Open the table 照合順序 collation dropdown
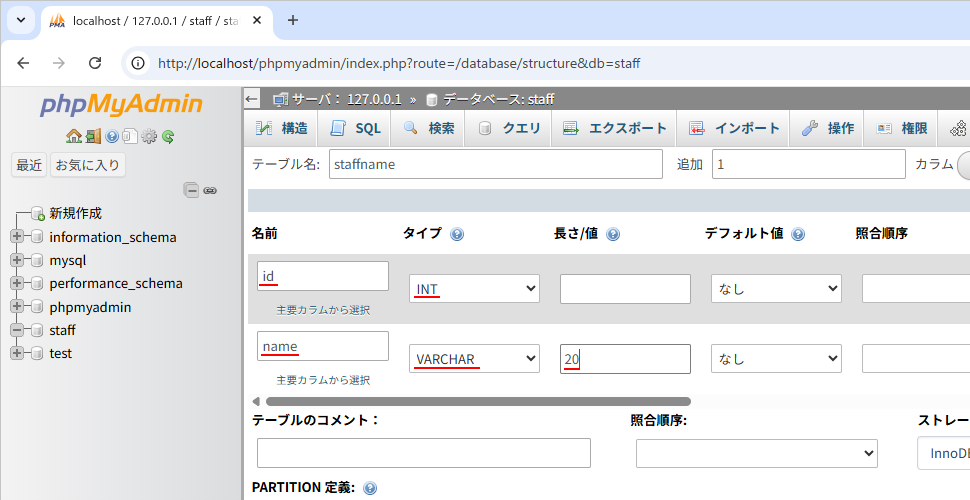970x500 pixels. [756, 453]
